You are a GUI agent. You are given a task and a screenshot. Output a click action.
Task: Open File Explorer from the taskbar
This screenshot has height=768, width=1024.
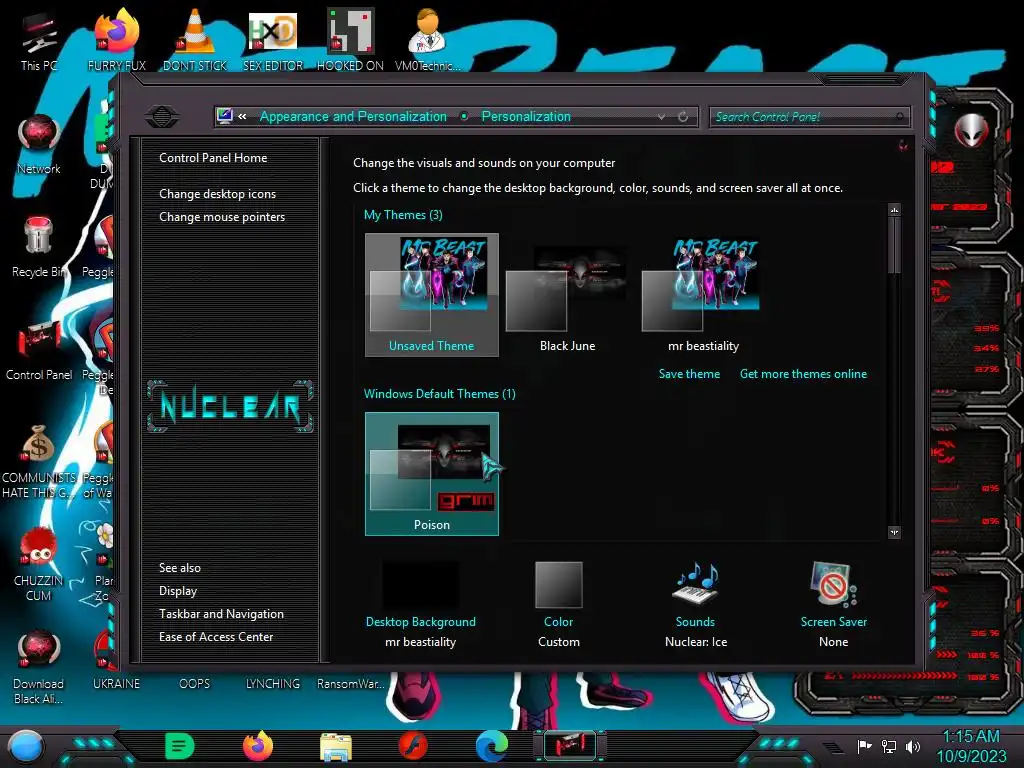tap(336, 747)
